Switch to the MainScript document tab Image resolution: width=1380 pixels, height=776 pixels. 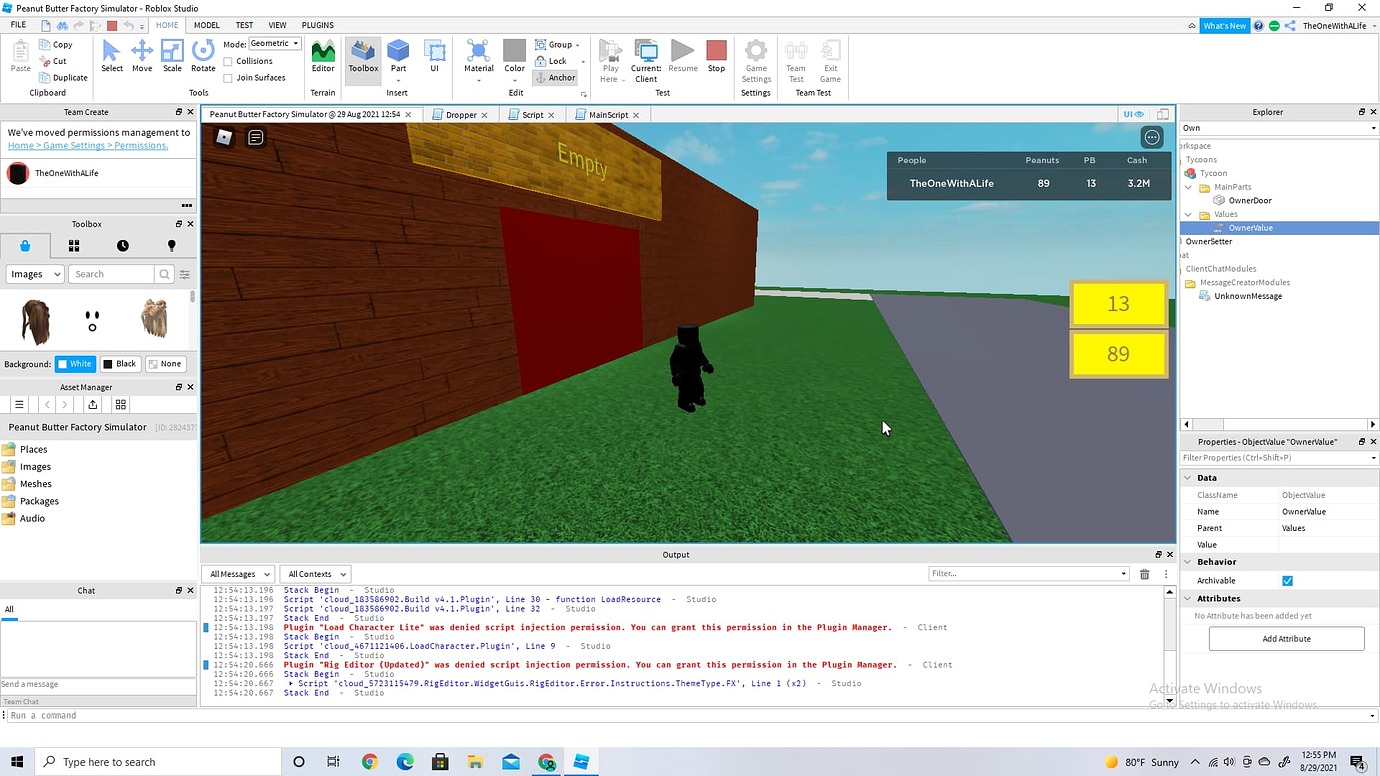[x=608, y=115]
